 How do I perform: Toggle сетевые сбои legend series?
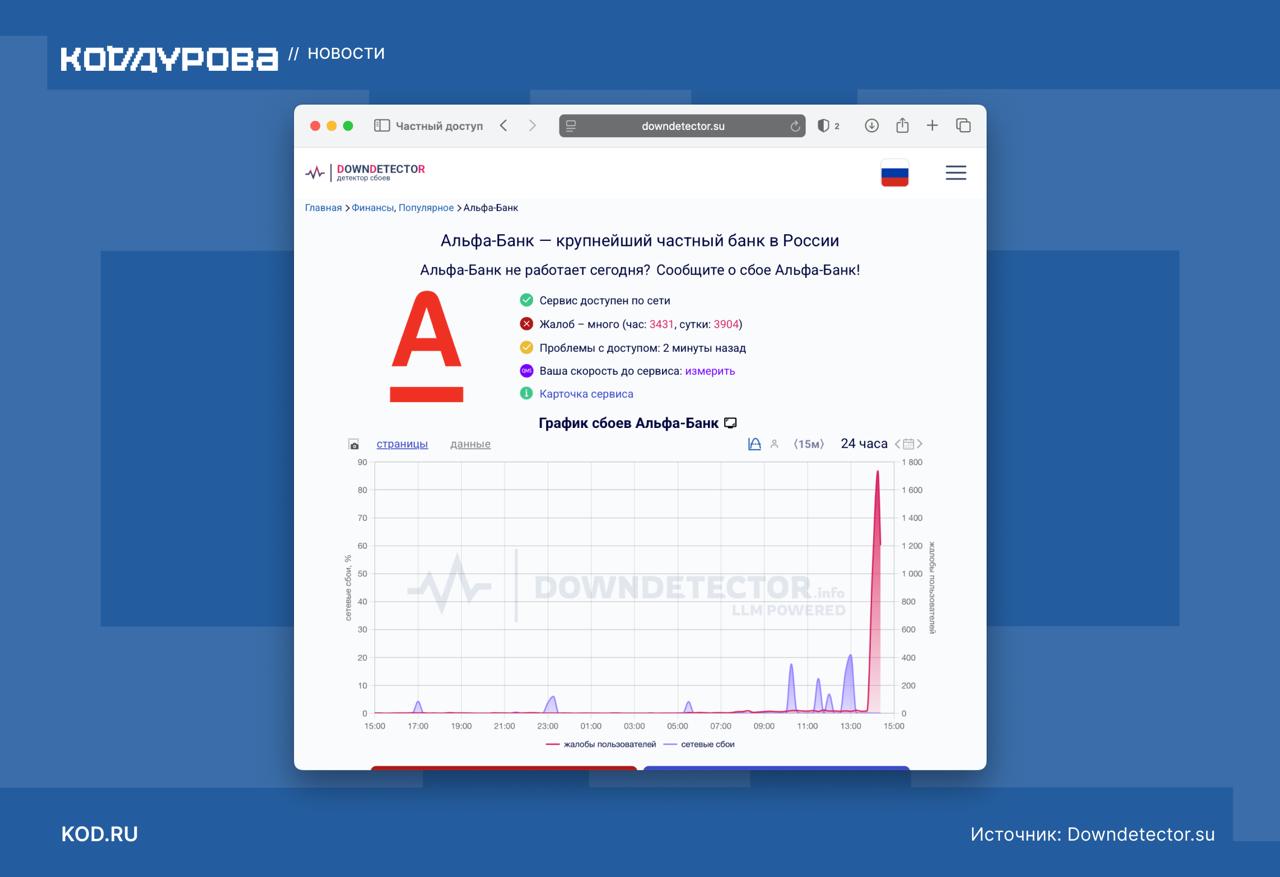coord(699,744)
